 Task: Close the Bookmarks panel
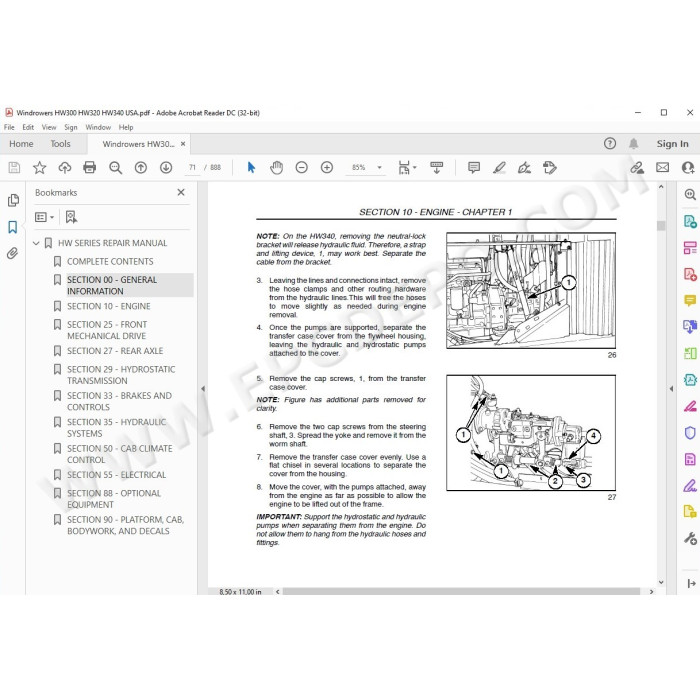coord(181,192)
